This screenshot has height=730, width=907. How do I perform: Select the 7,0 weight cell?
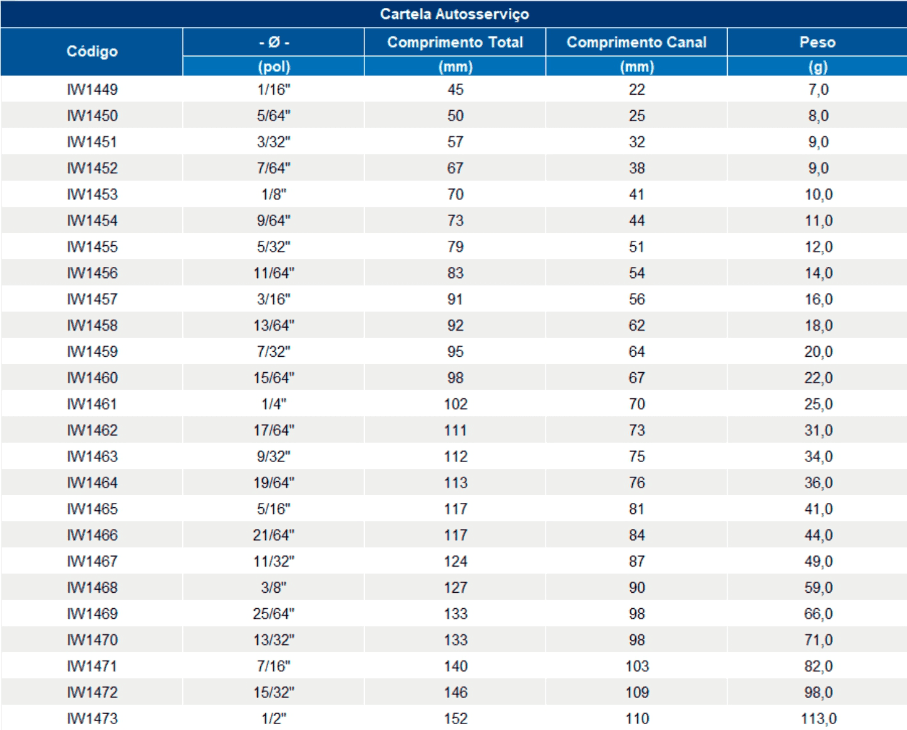pos(817,89)
